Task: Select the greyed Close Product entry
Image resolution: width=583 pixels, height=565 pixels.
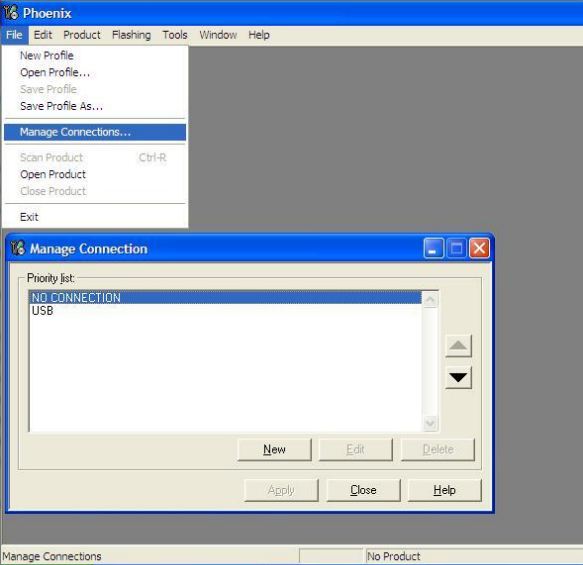Action: pyautogui.click(x=95, y=191)
